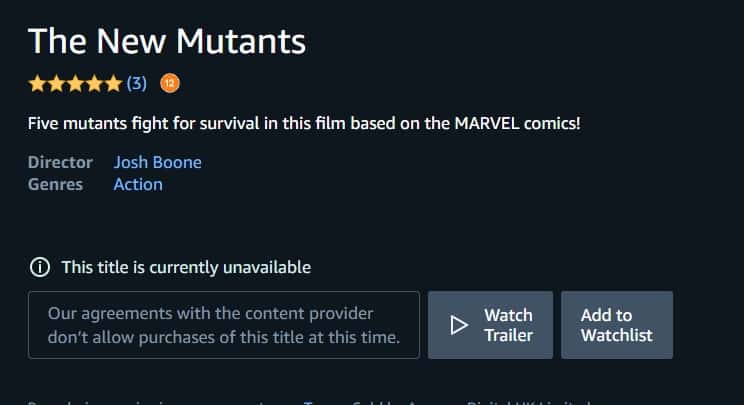Select the fifth star in the rating
The width and height of the screenshot is (744, 405).
[x=113, y=84]
